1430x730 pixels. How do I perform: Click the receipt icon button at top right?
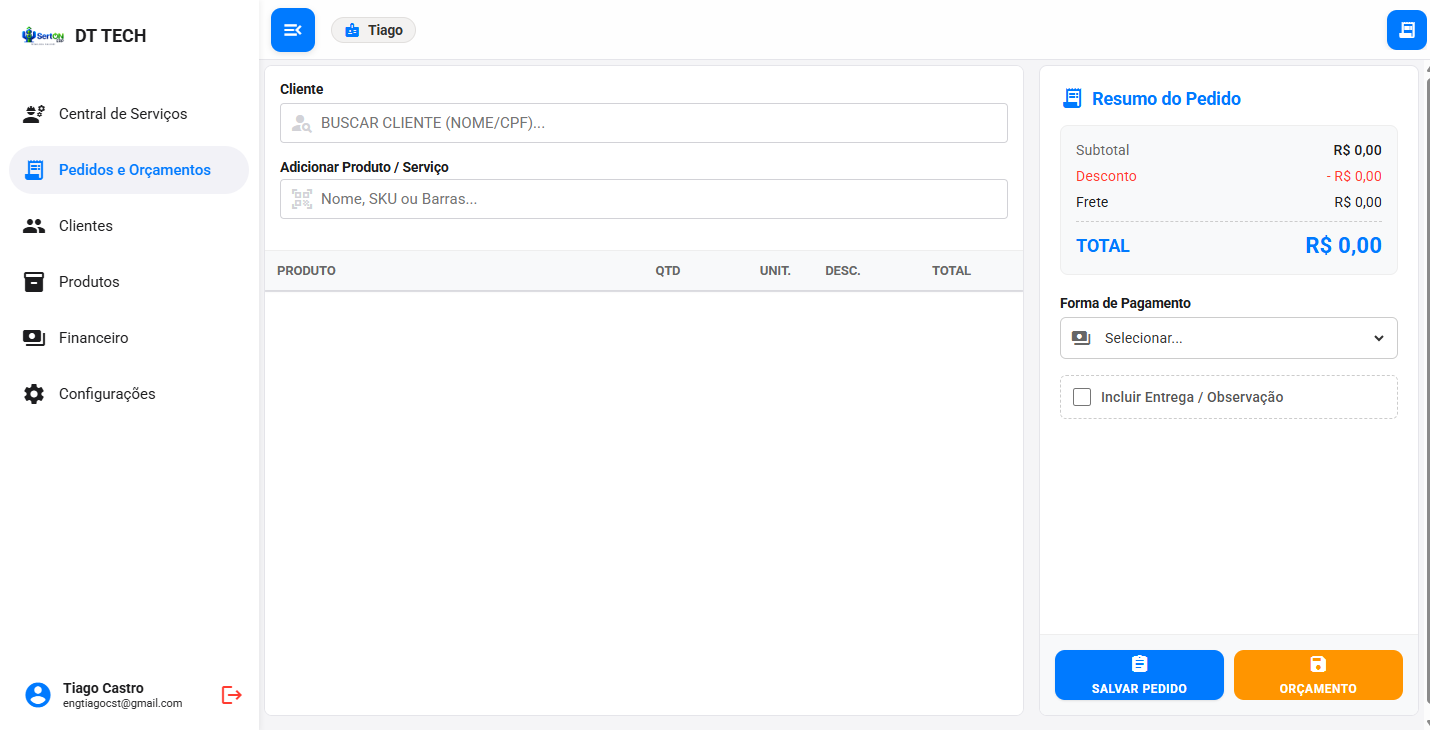click(1407, 30)
